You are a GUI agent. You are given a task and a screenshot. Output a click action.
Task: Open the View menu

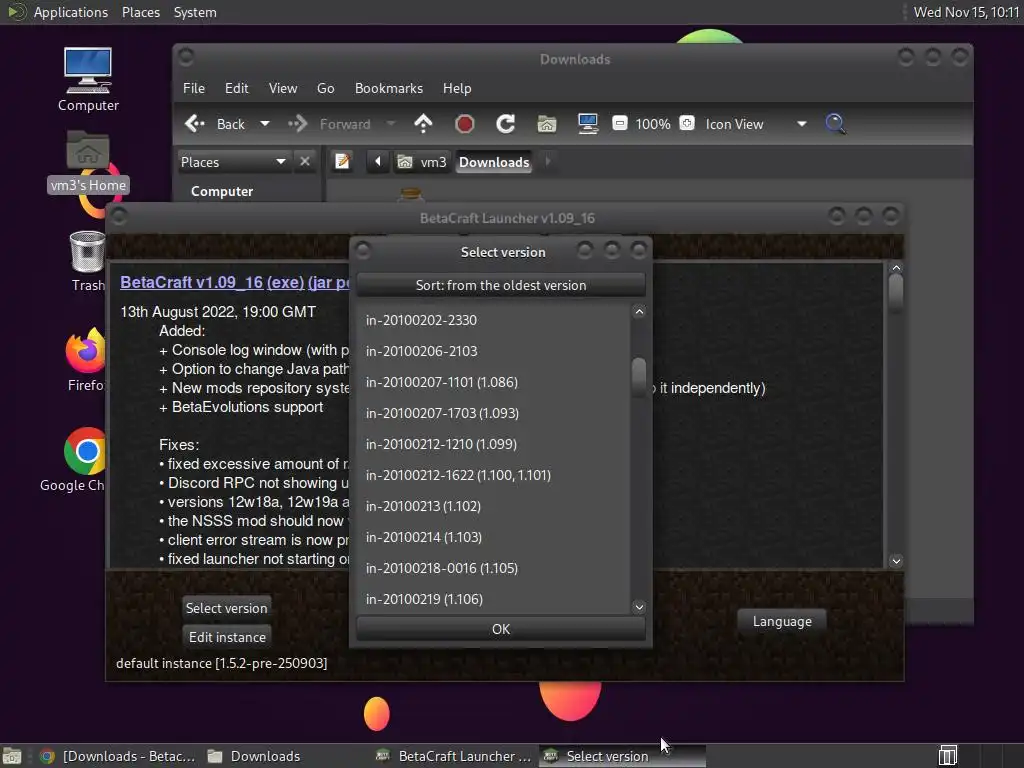pos(283,88)
